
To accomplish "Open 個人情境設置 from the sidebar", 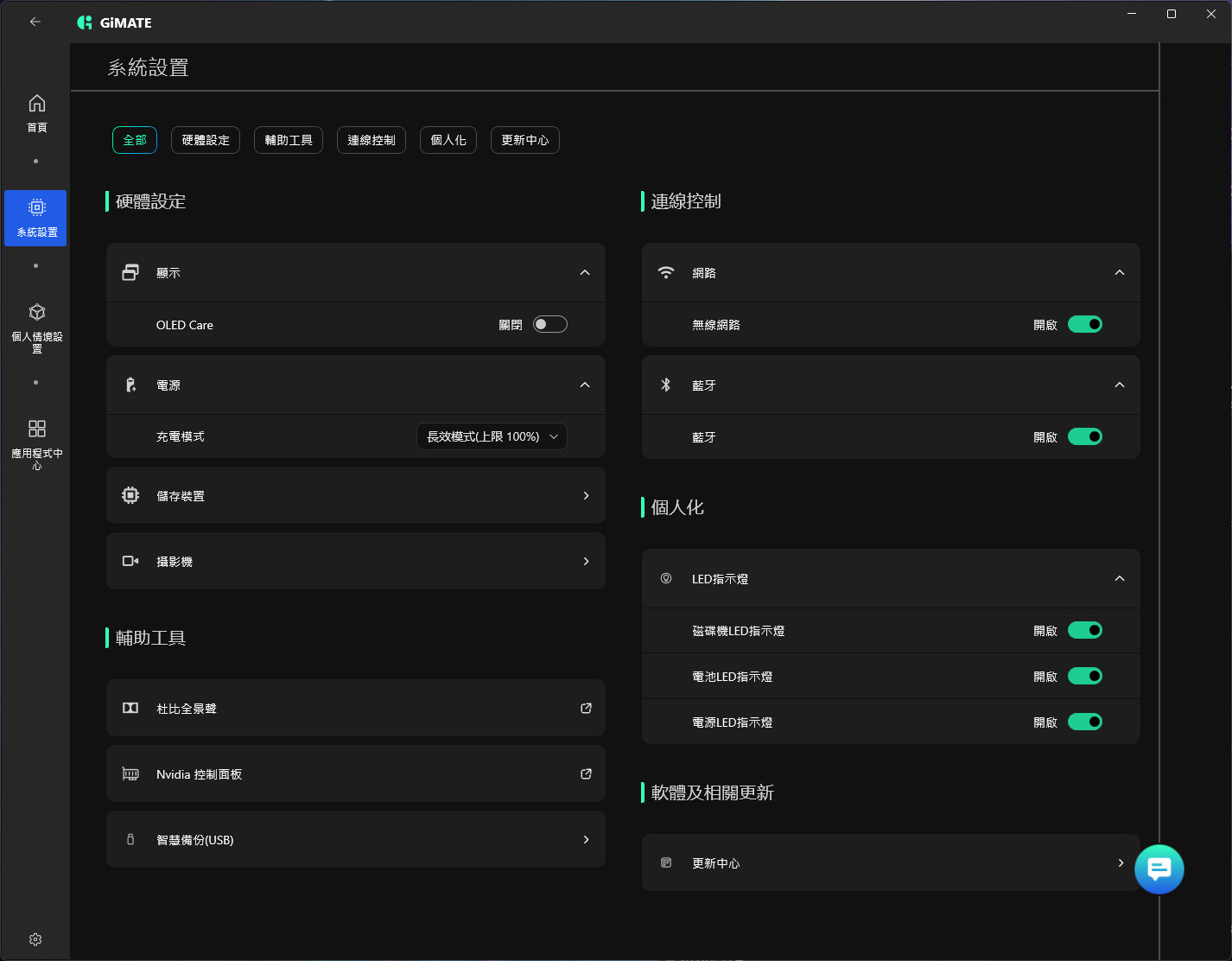I will pyautogui.click(x=36, y=313).
